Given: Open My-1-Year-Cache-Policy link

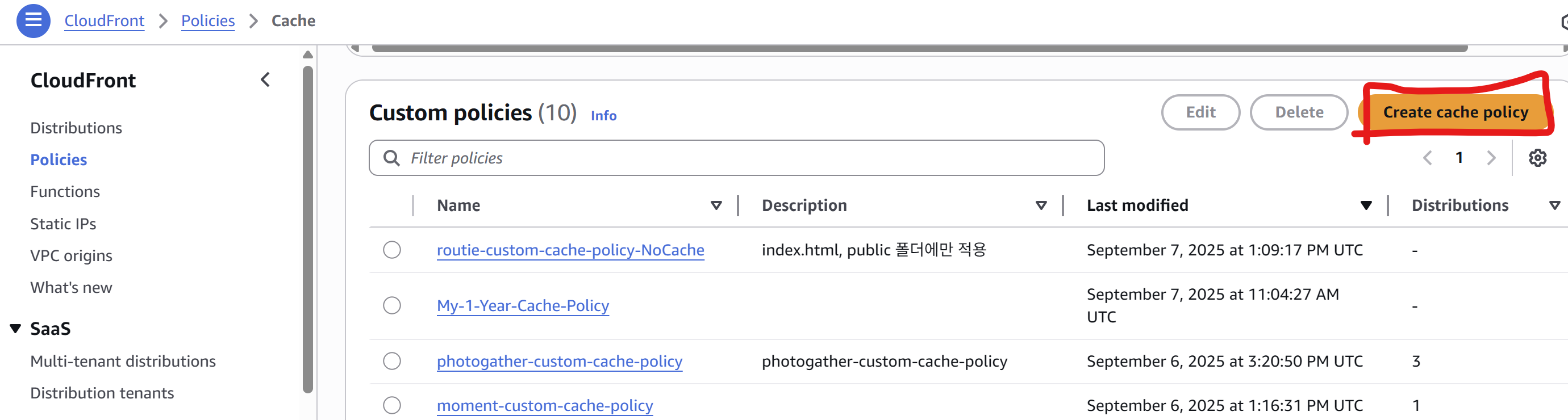Looking at the screenshot, I should pos(523,305).
